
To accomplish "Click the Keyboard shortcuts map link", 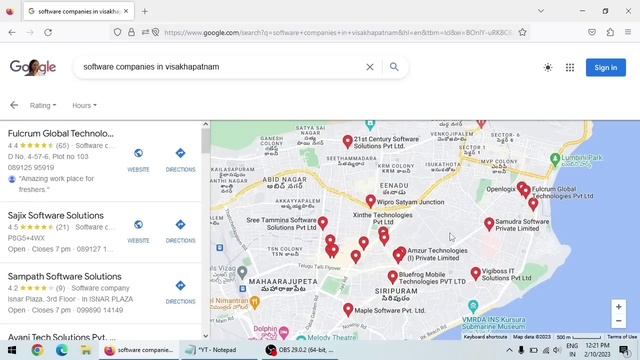I will (485, 337).
